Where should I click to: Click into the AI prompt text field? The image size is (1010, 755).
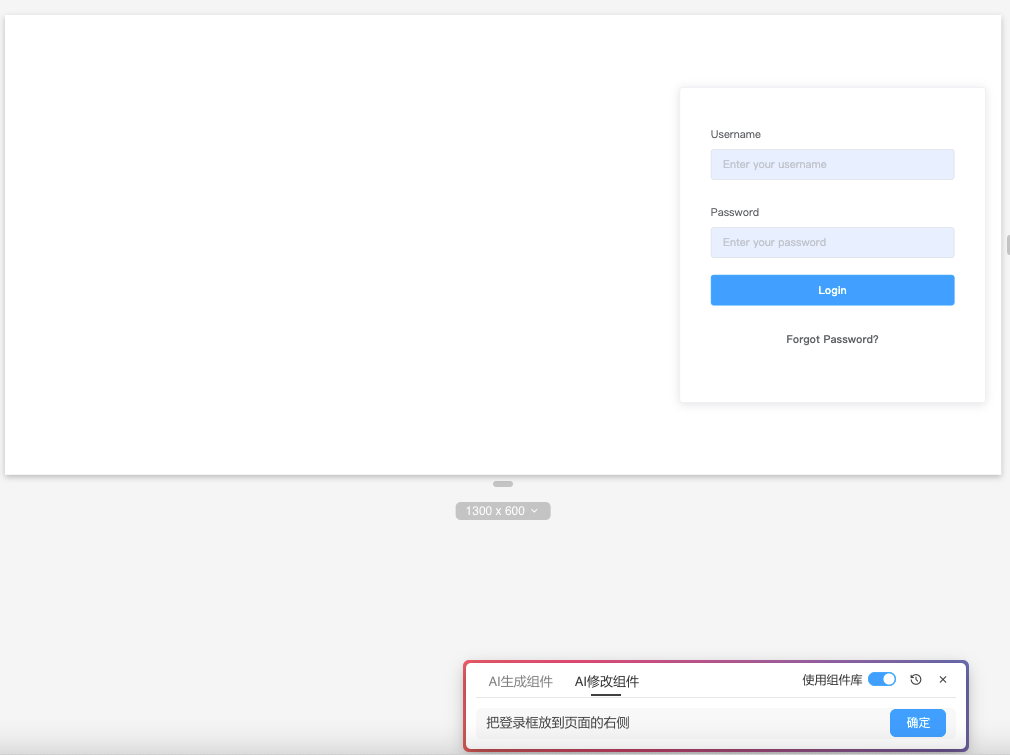[680, 723]
